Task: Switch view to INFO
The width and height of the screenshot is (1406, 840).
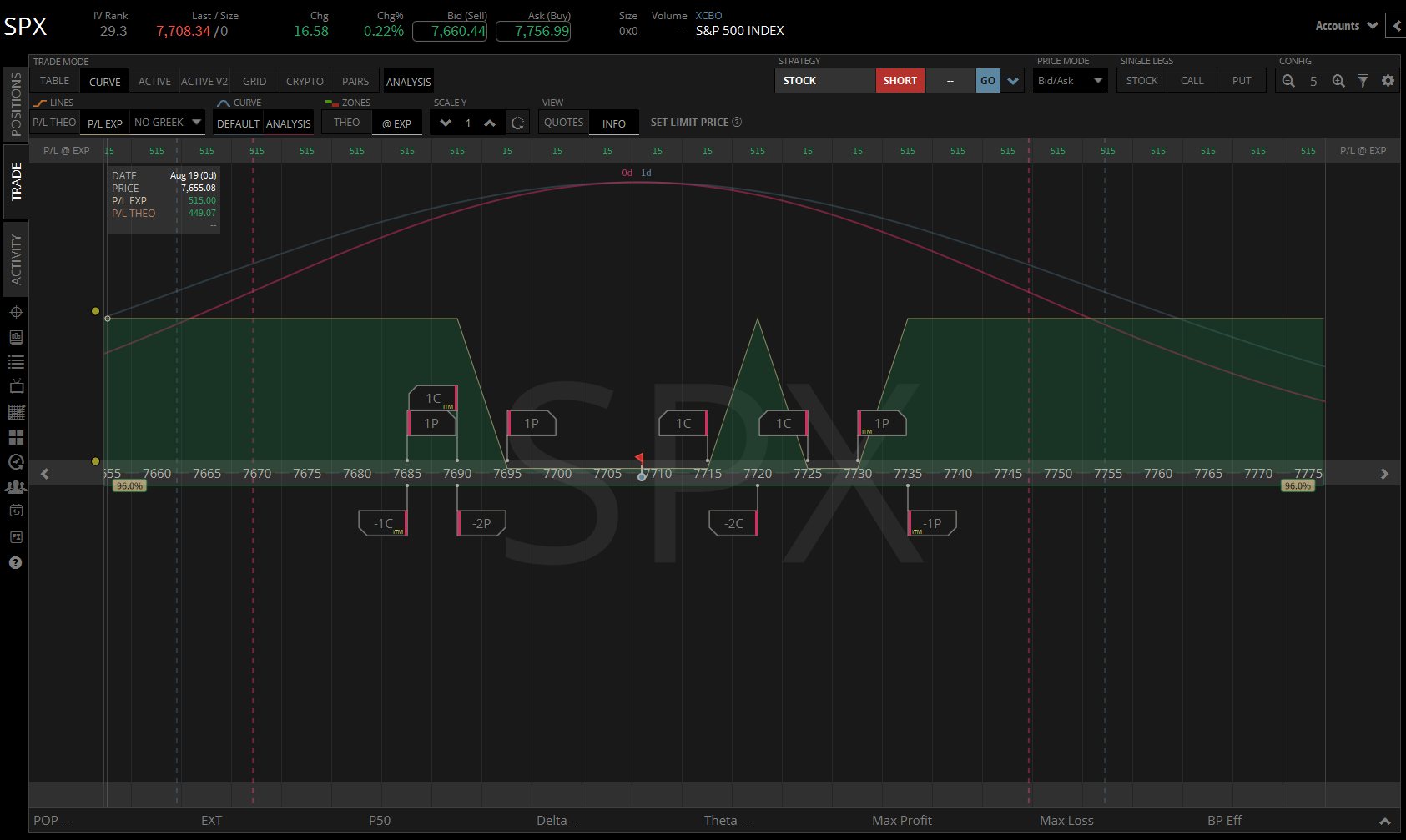Action: (x=614, y=123)
